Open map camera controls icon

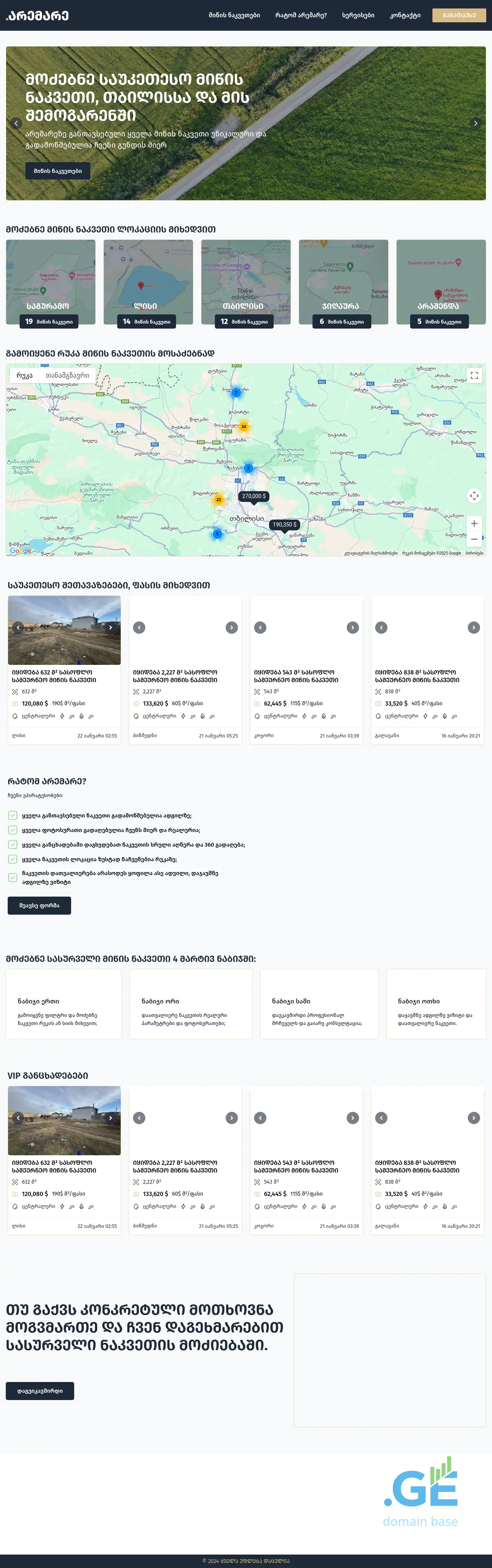click(x=474, y=495)
